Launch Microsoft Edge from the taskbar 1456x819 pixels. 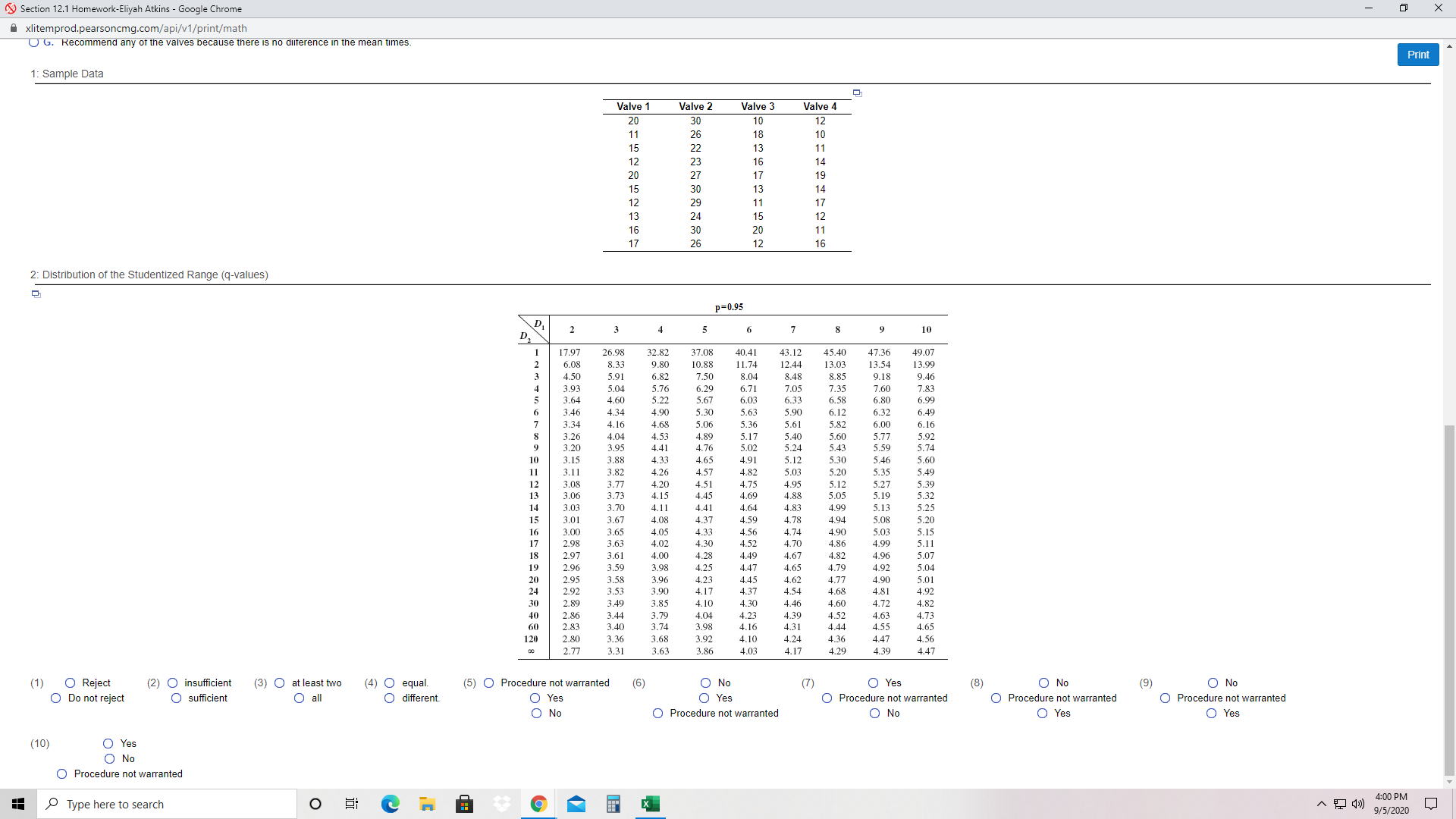tap(390, 804)
